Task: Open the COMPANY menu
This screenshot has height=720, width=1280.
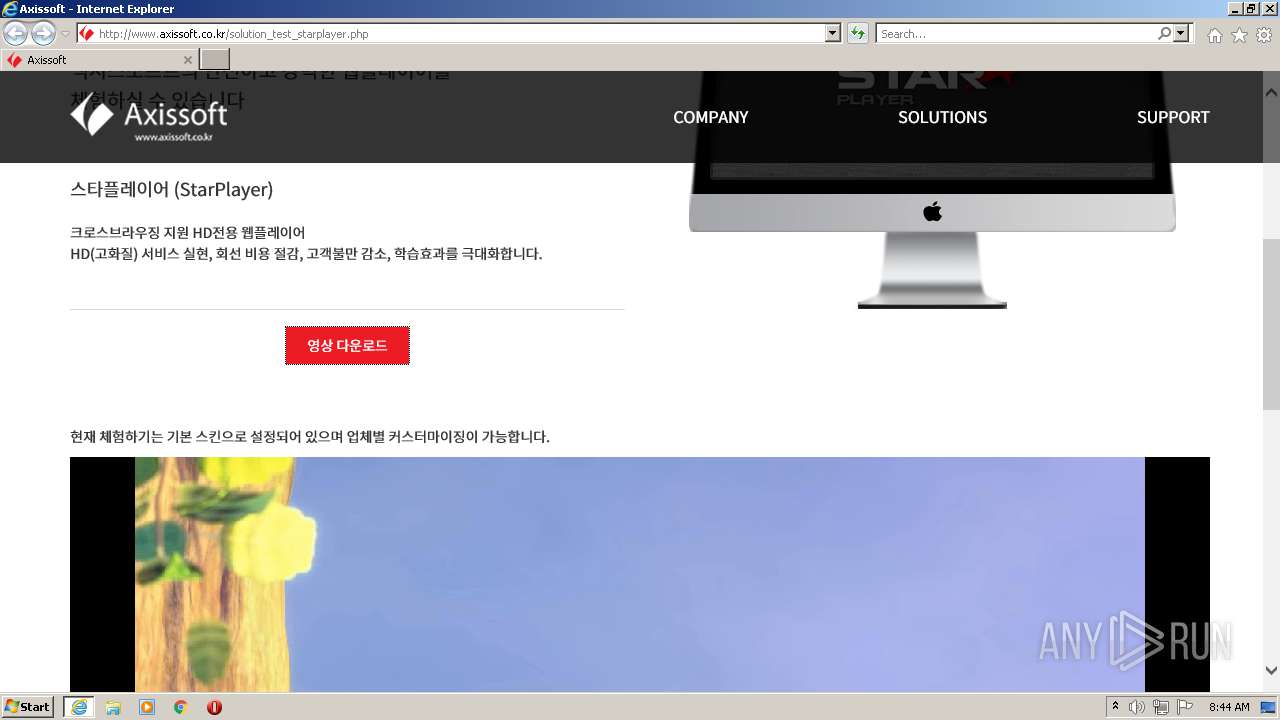Action: click(710, 117)
